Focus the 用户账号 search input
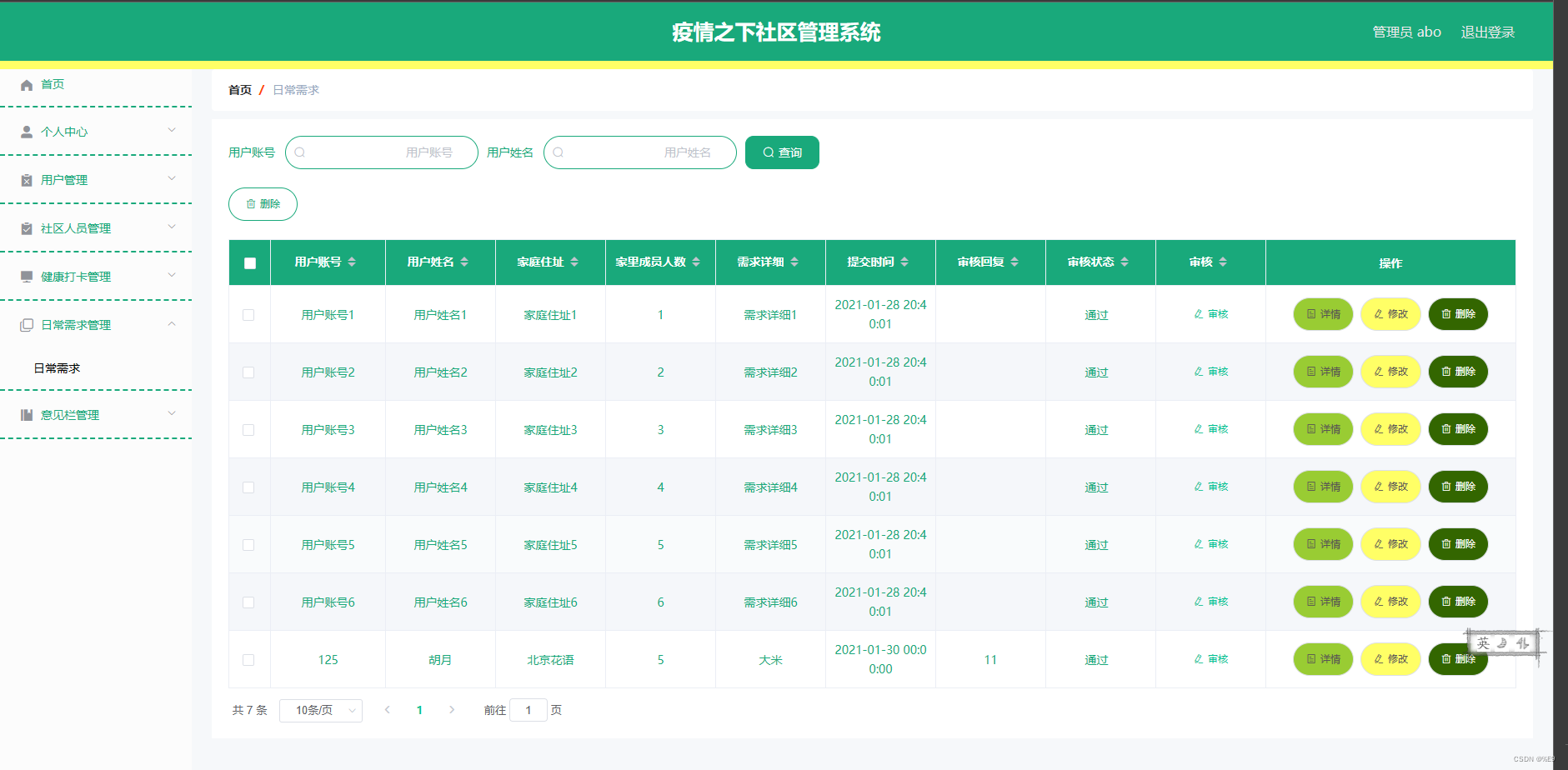The image size is (1568, 770). click(382, 152)
